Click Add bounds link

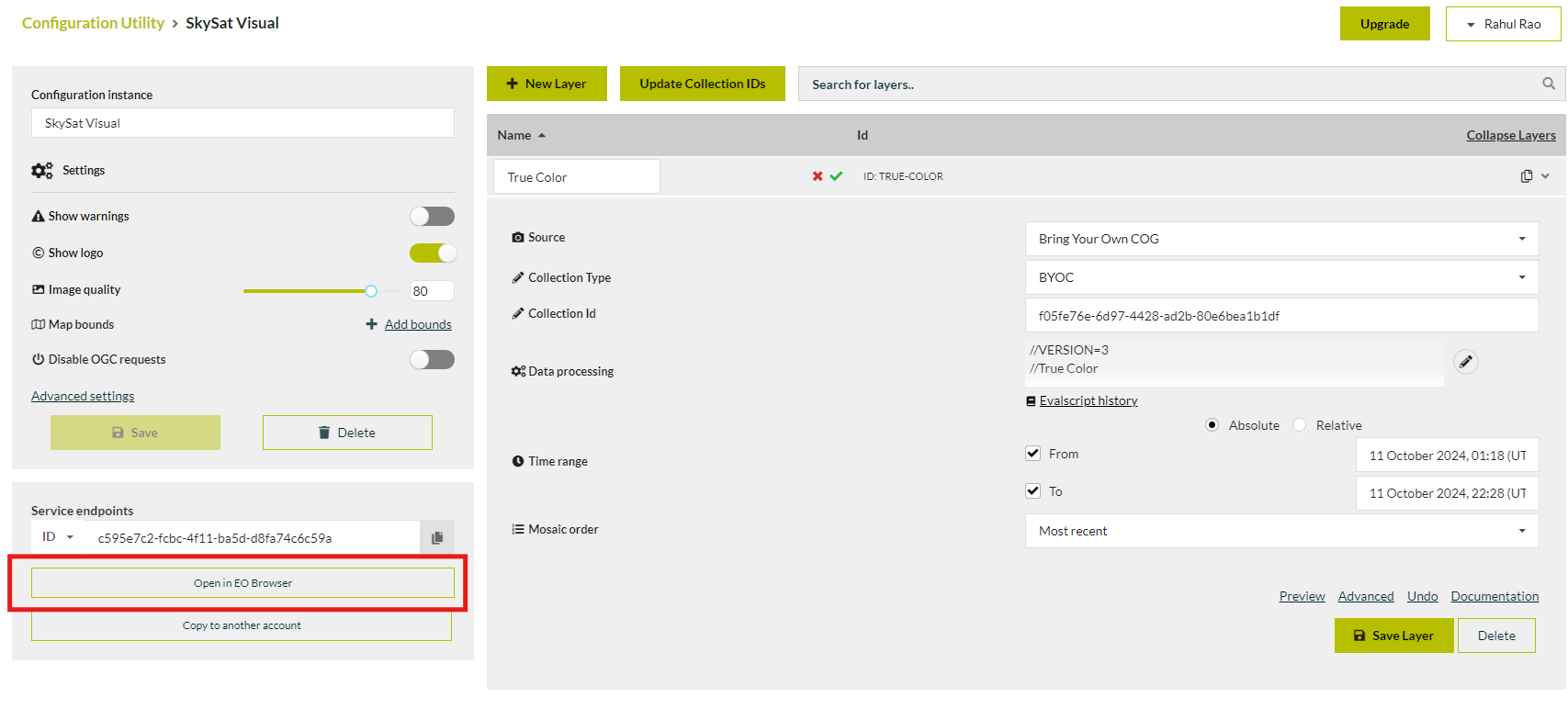(x=418, y=324)
